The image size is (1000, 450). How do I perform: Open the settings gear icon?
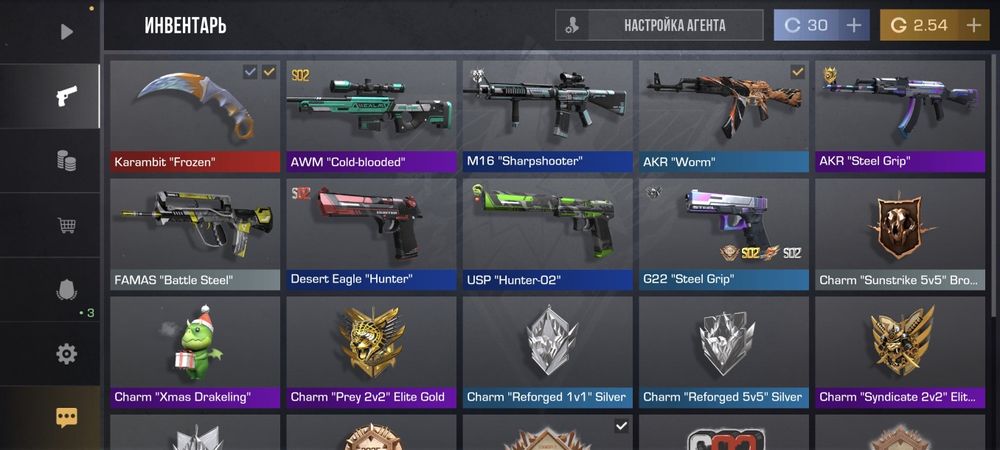tap(66, 354)
